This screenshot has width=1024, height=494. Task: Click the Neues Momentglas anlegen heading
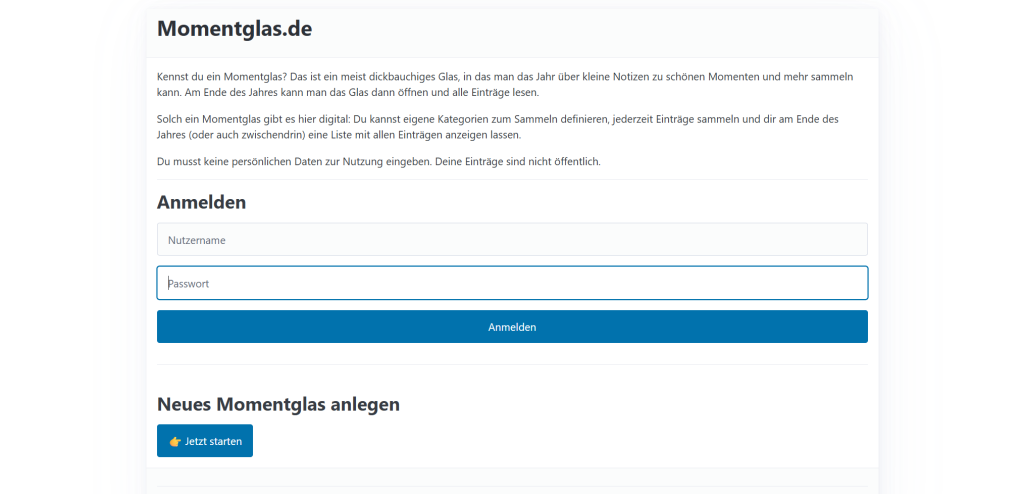[278, 404]
